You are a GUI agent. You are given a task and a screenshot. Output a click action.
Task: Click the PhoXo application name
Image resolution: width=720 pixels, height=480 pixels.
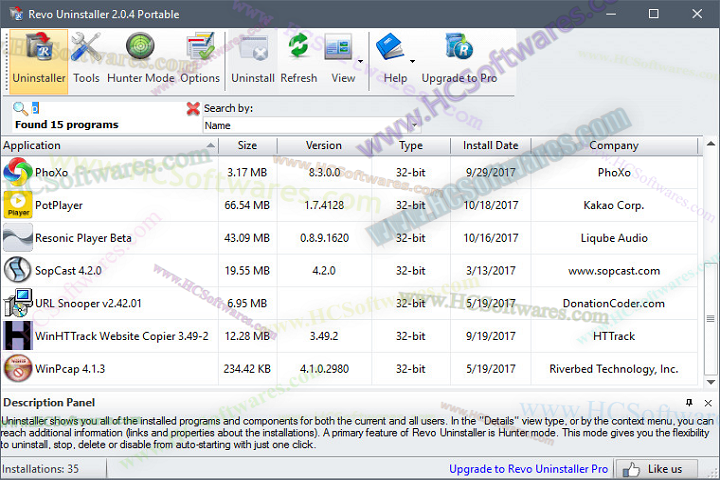click(x=51, y=172)
